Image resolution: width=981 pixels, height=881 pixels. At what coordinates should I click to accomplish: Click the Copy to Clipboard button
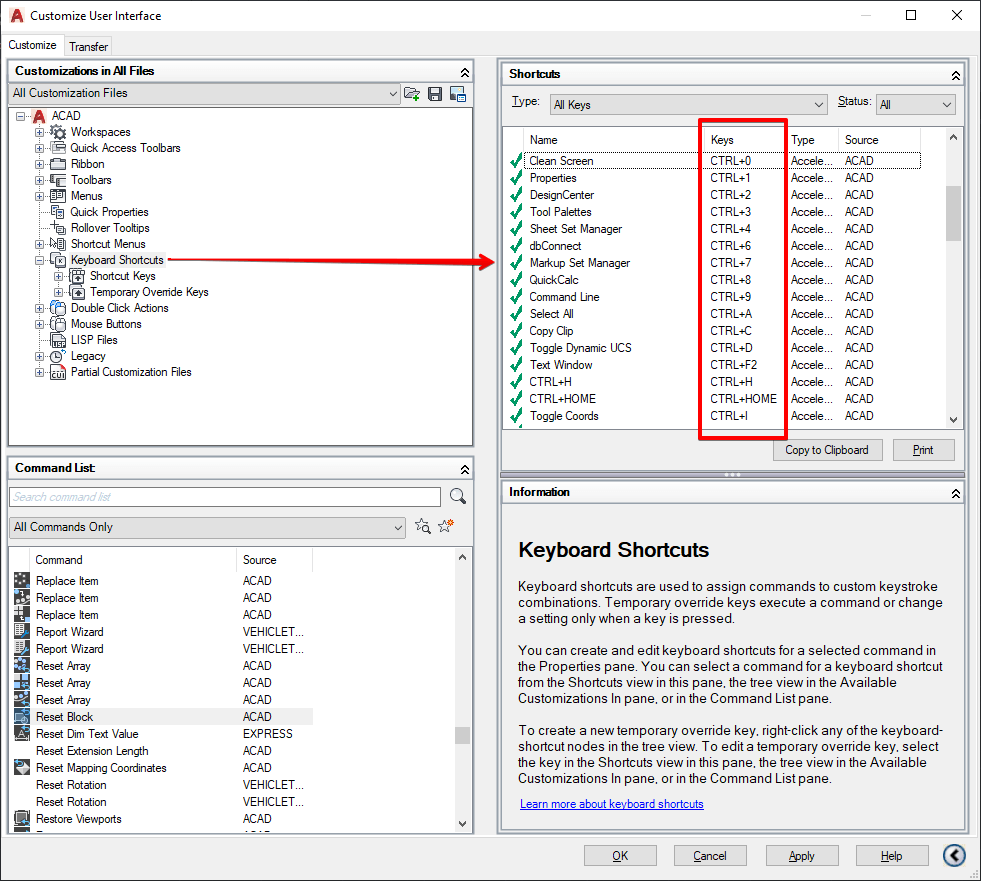tap(827, 450)
